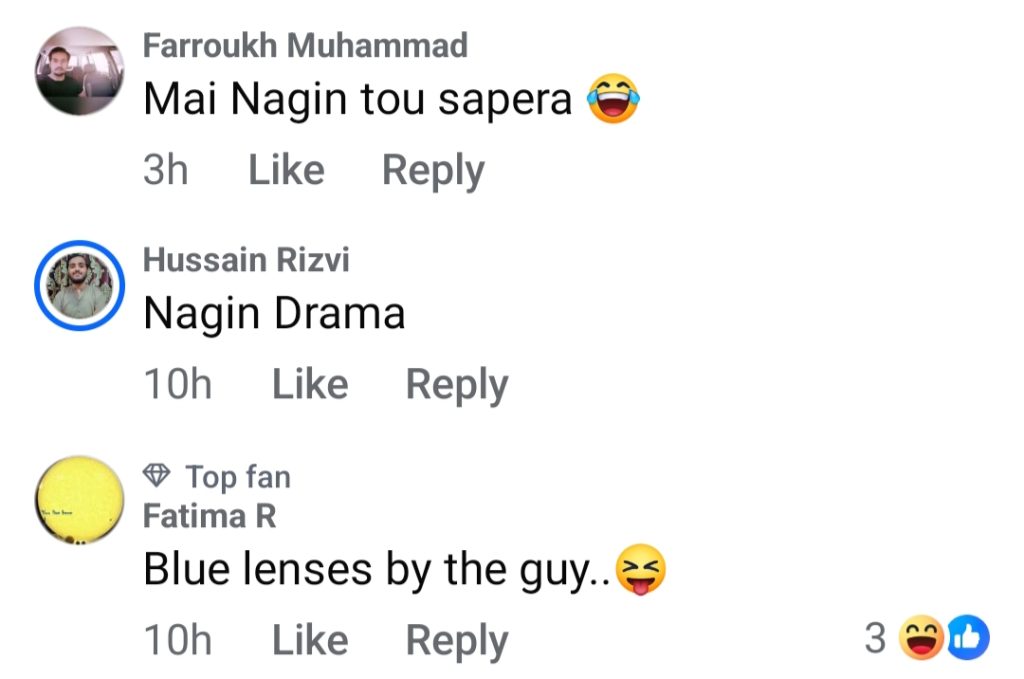Click the Haha reaction icon on Fatima's comment
The width and height of the screenshot is (1024, 679).
coord(921,639)
